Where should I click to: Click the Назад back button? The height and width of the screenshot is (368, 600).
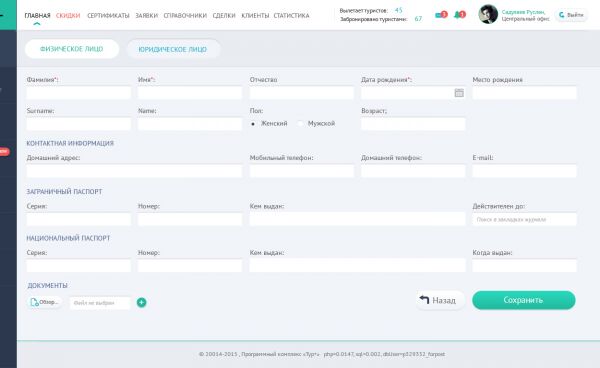pyautogui.click(x=440, y=300)
